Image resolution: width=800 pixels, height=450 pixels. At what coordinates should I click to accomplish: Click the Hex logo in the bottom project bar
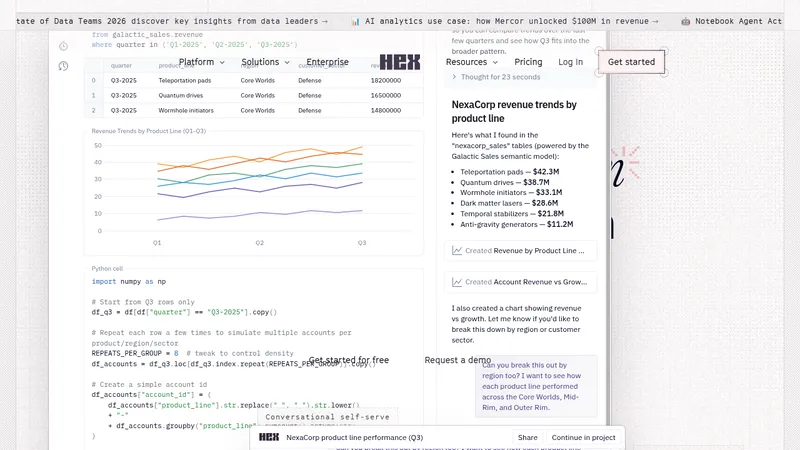(x=269, y=437)
